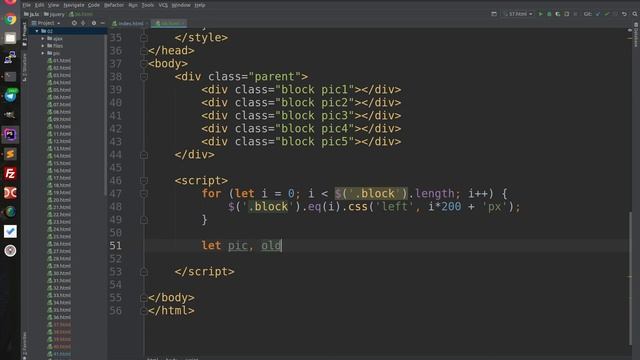Open the Files manager in the dock
Image resolution: width=640 pixels, height=360 pixels.
[10, 38]
